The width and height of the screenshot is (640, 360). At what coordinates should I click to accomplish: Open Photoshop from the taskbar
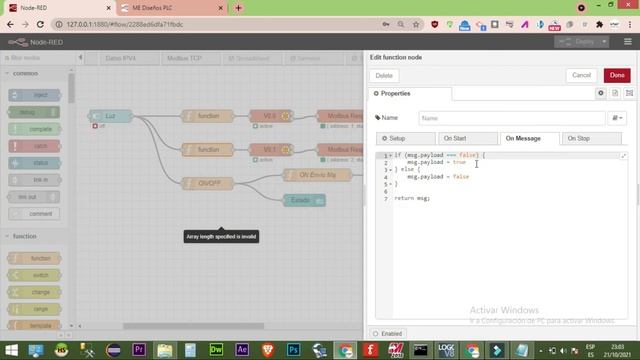(x=293, y=350)
